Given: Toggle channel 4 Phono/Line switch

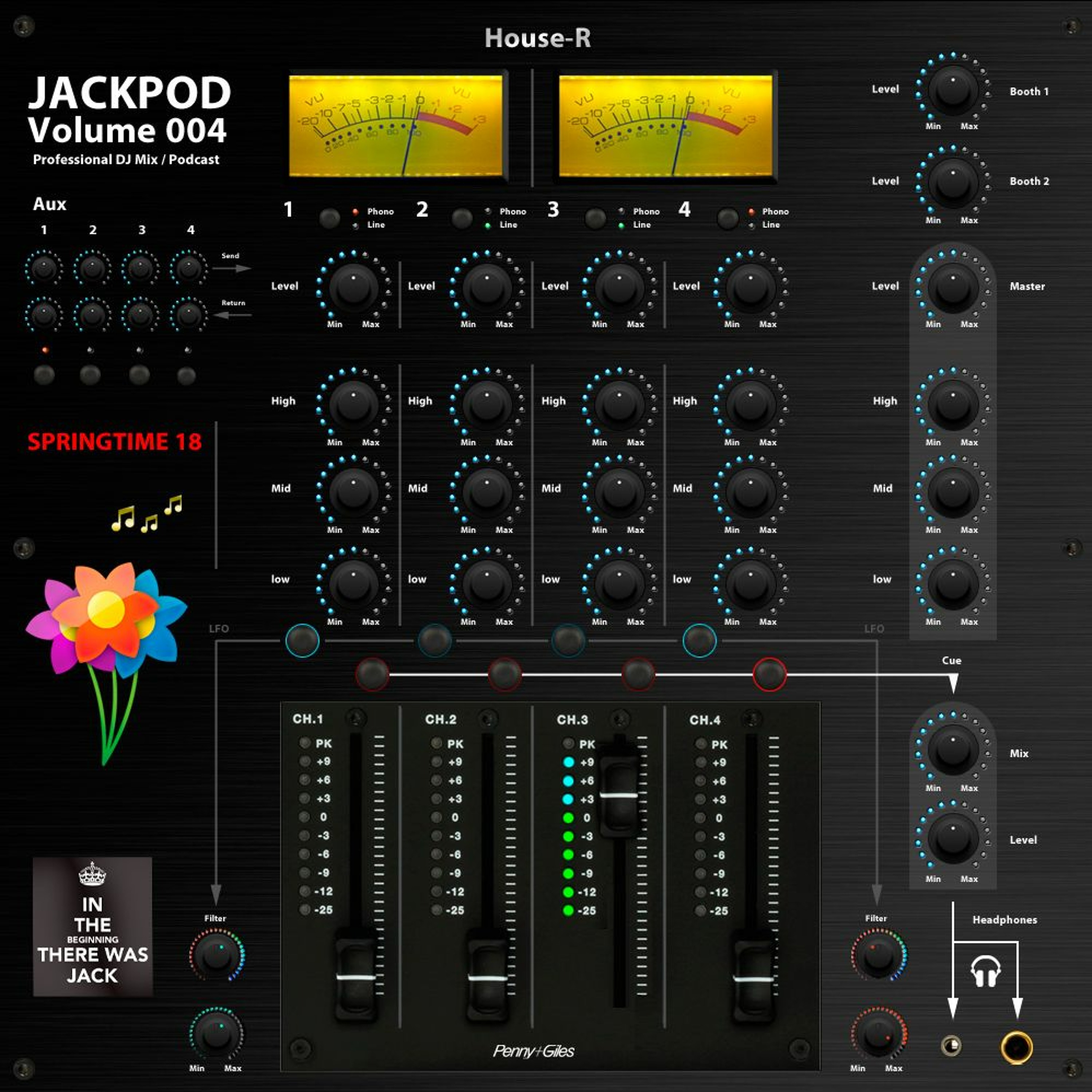Looking at the screenshot, I should tap(727, 218).
